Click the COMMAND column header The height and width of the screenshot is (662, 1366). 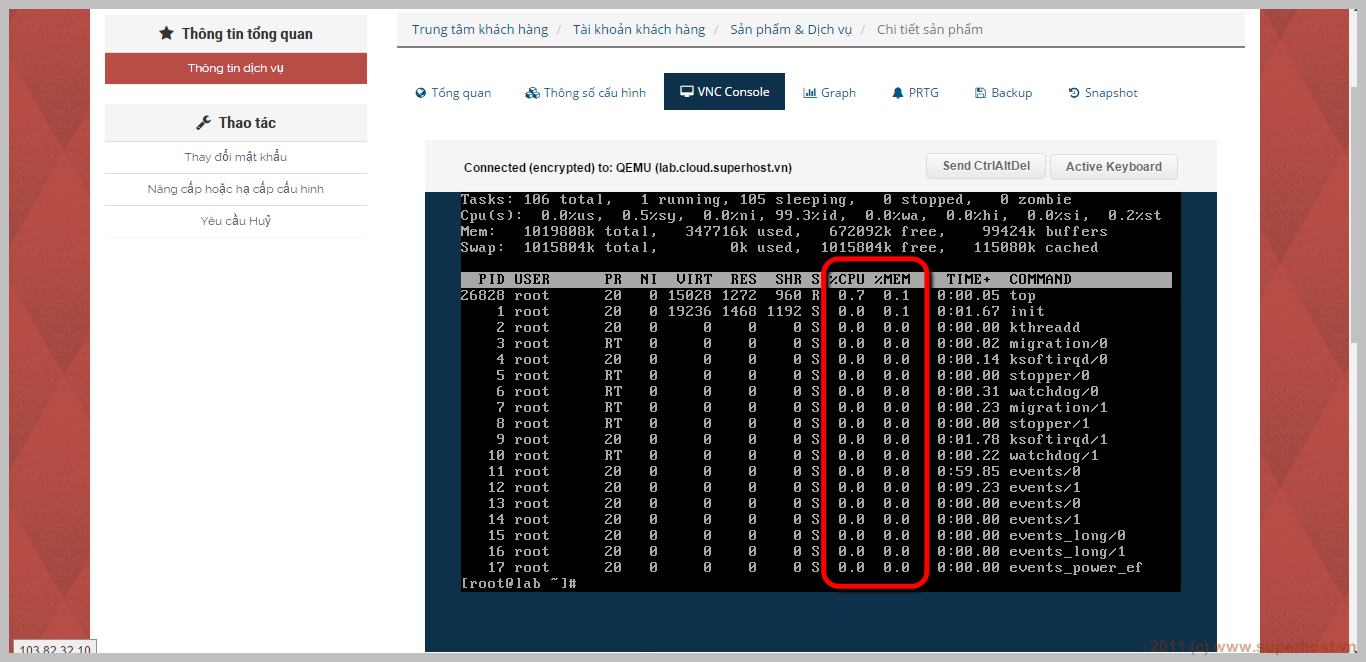[1040, 280]
